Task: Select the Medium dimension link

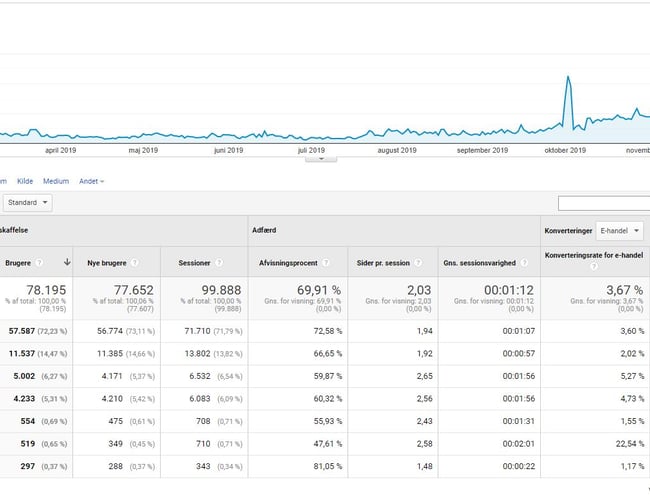Action: click(x=56, y=181)
